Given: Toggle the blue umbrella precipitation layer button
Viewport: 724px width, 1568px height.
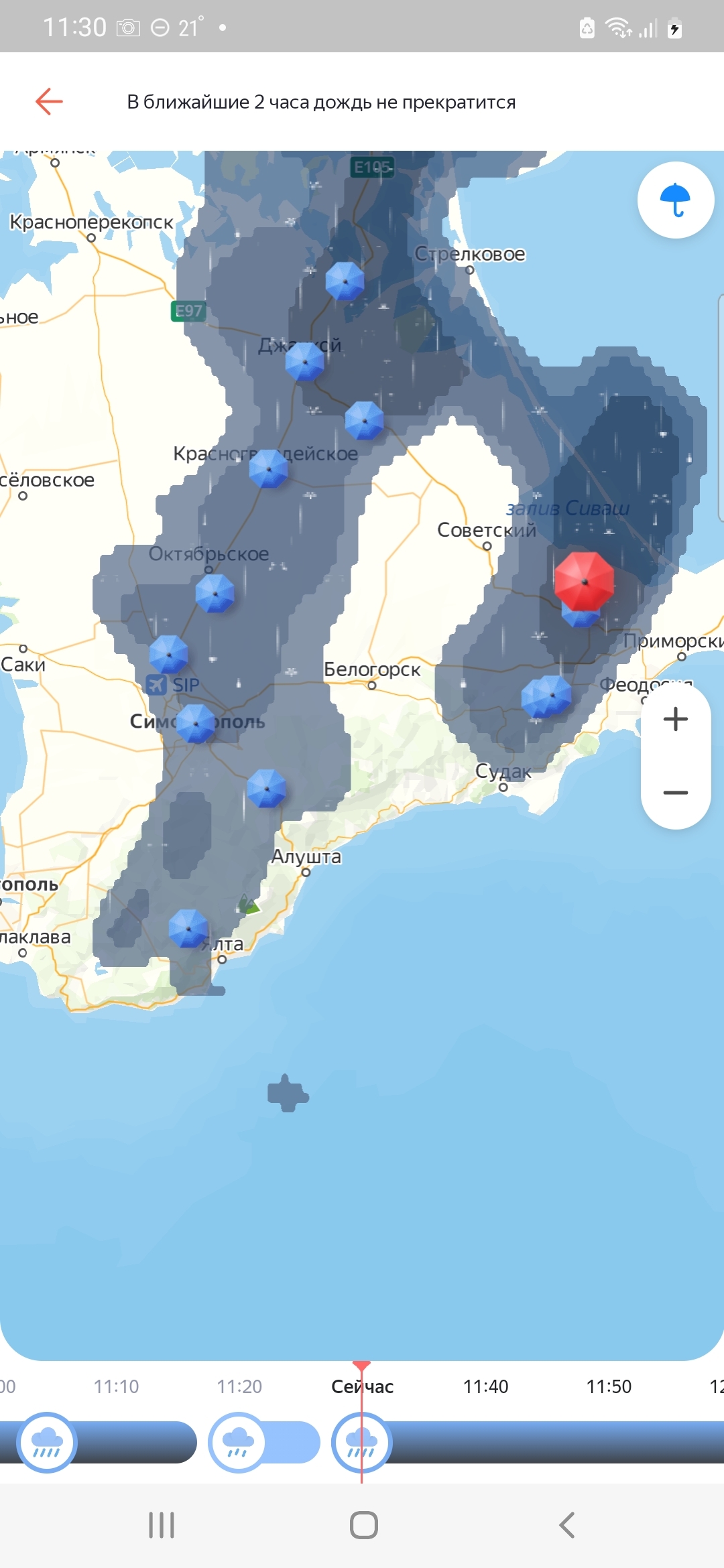Looking at the screenshot, I should 676,200.
